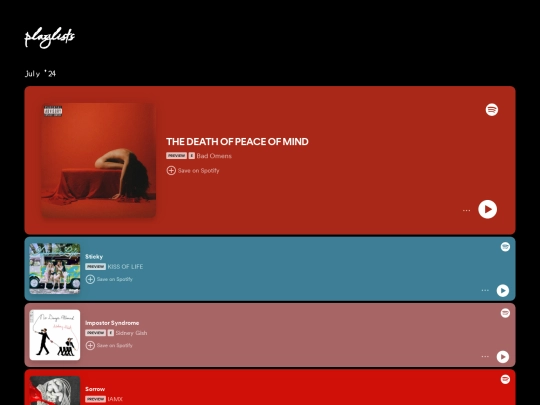
Task: Open more options for THE DEATH OF PEACE OF MIND
Action: 466,210
